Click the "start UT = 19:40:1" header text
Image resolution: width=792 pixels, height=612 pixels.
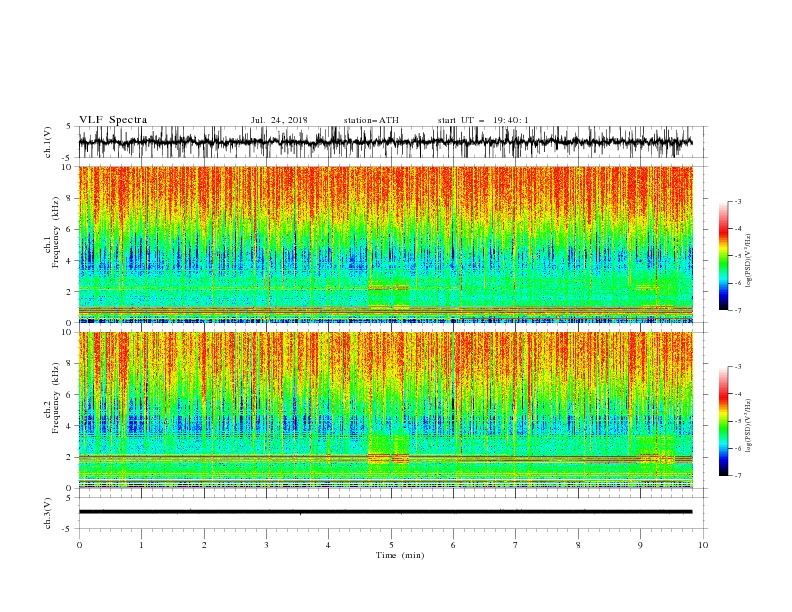(483, 120)
